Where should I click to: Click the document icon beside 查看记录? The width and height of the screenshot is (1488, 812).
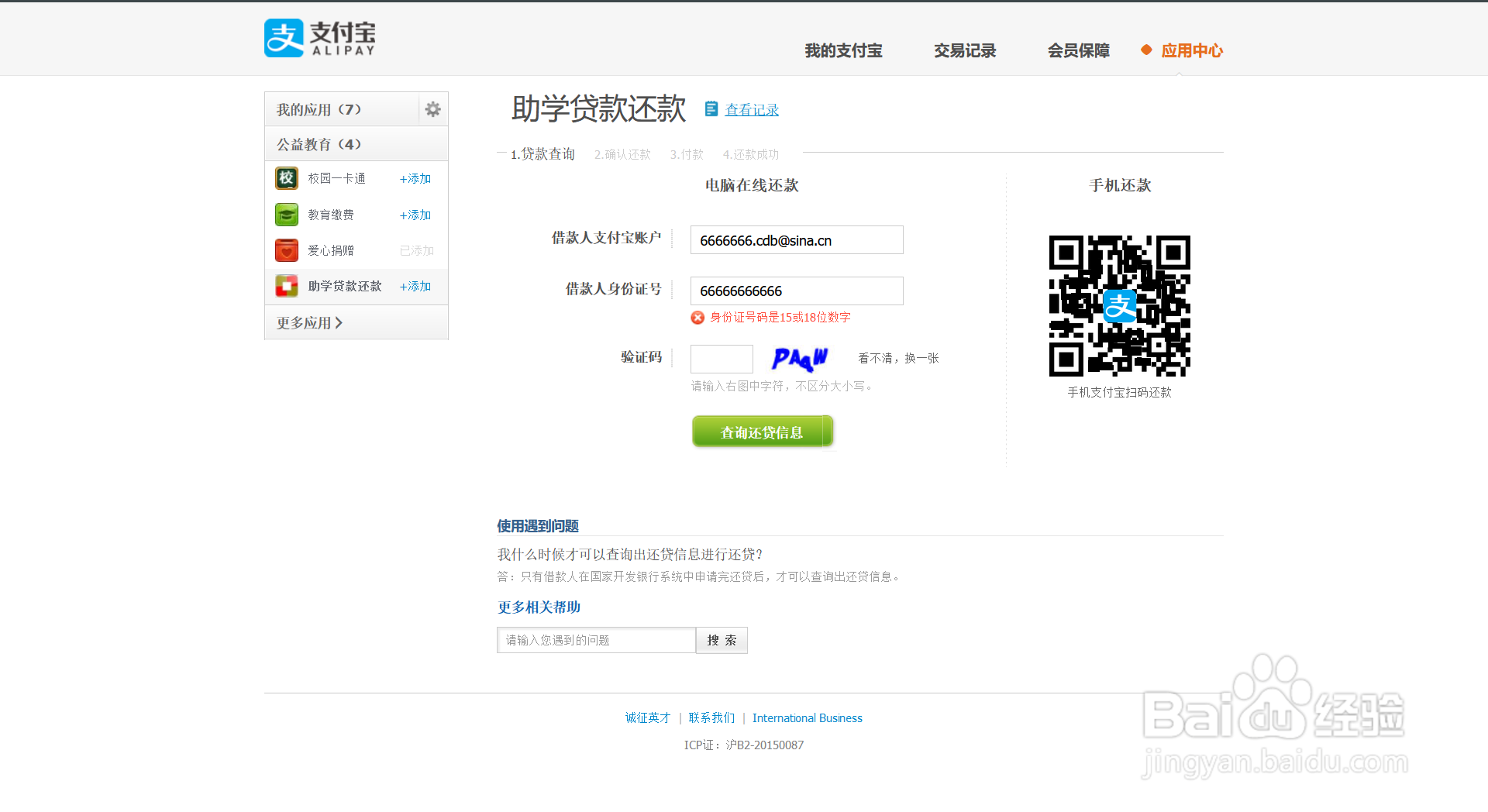coord(711,109)
